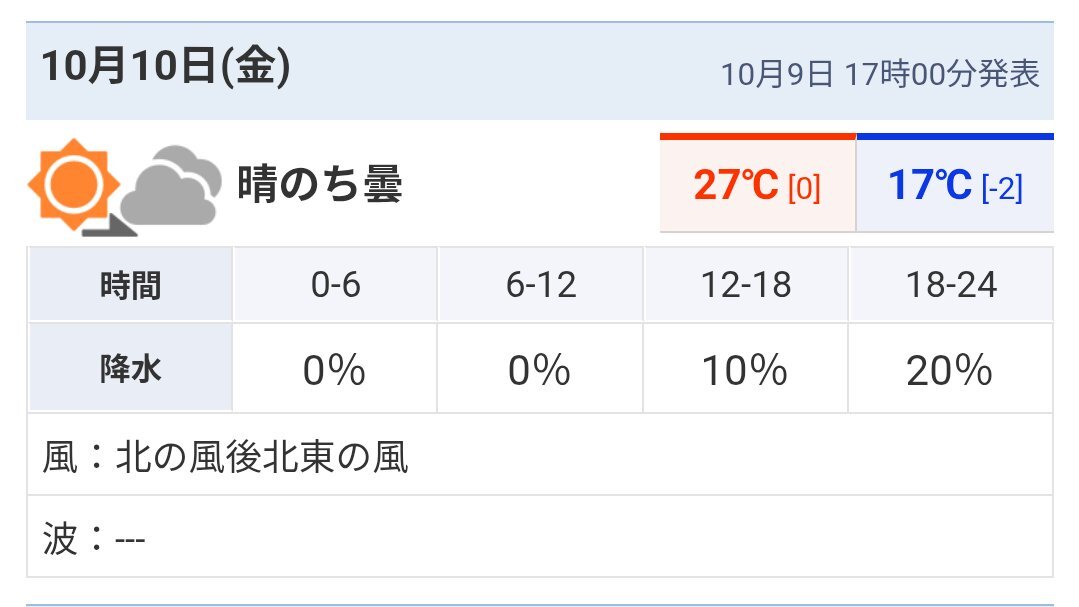Click the 時間 row header cell
Viewport: 1079px width, 607px height.
(130, 286)
